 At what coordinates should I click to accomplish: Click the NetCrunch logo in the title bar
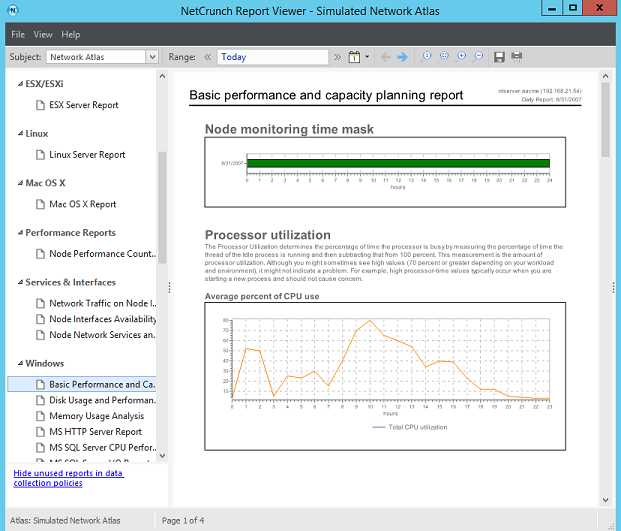(13, 10)
